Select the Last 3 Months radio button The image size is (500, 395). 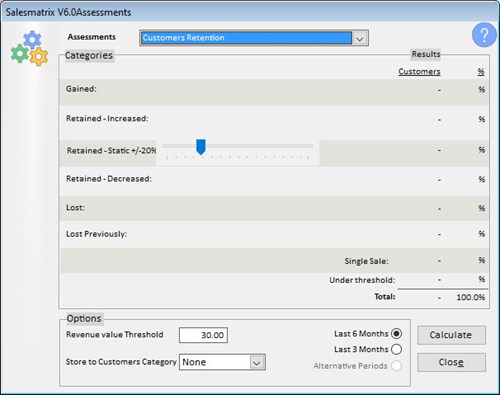coord(396,349)
